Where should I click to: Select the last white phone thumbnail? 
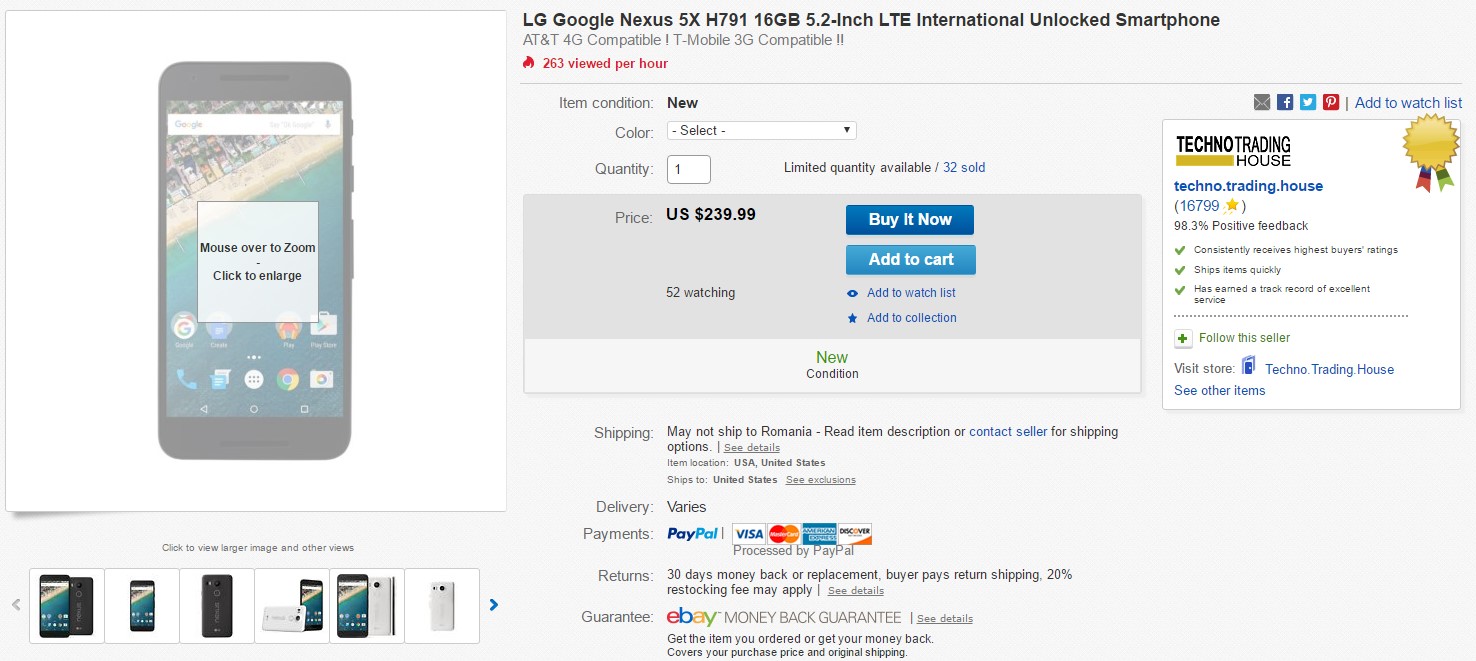pyautogui.click(x=442, y=605)
